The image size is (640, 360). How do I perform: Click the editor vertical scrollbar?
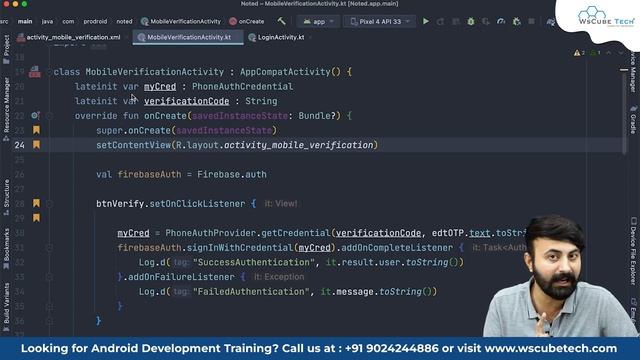(x=624, y=112)
